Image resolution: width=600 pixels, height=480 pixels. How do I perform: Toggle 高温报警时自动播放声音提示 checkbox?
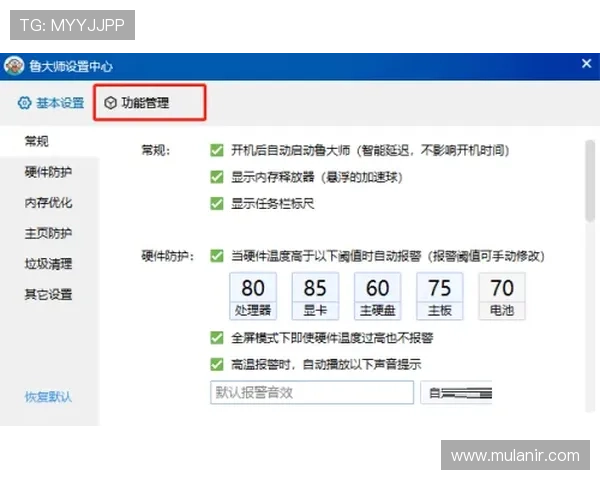pos(217,364)
